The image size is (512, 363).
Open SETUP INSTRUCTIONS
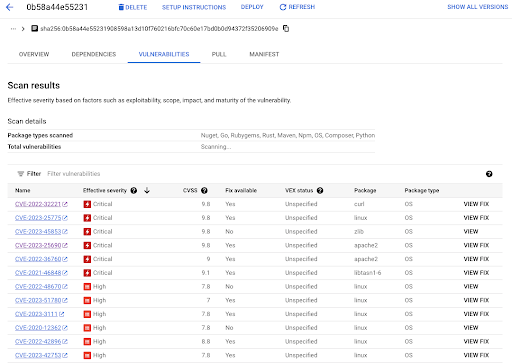point(194,7)
